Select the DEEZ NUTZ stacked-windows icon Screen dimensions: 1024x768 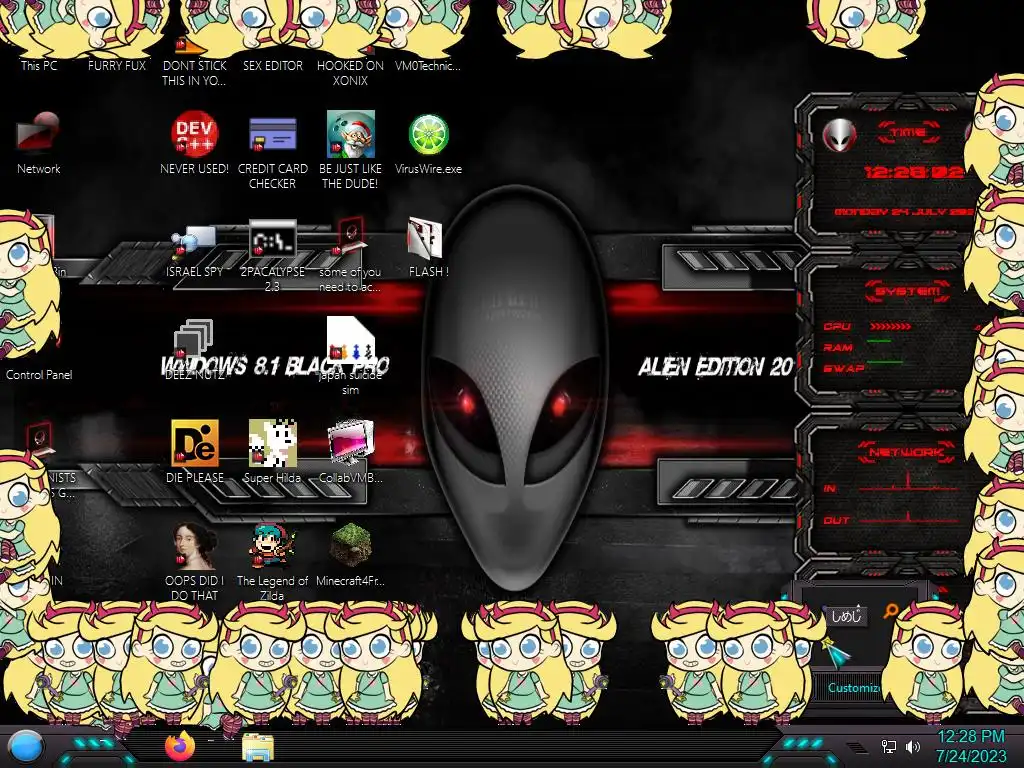pos(194,340)
